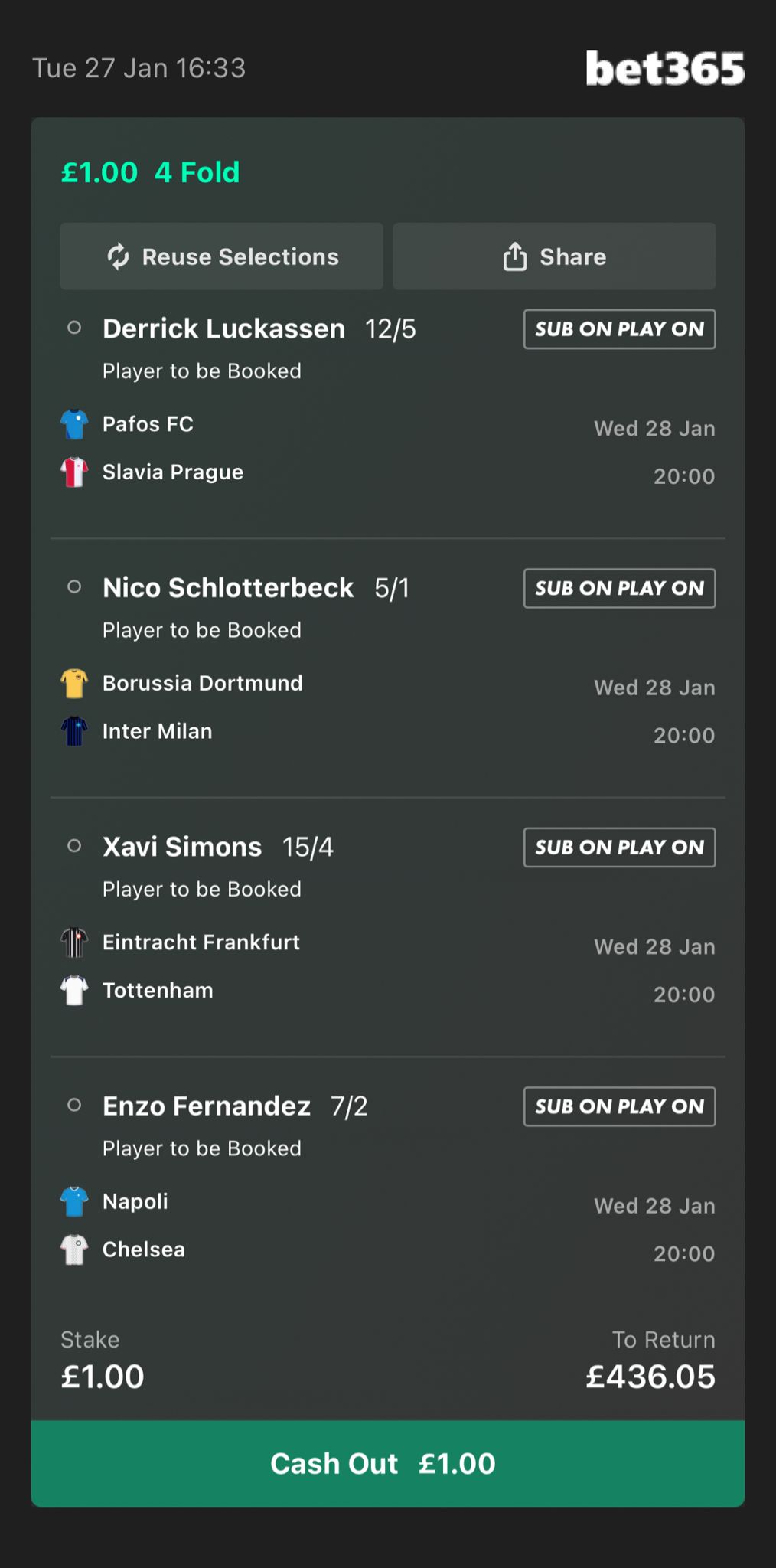The width and height of the screenshot is (776, 1568).
Task: Click the Pafos FC blue shirt icon
Action: pyautogui.click(x=74, y=424)
